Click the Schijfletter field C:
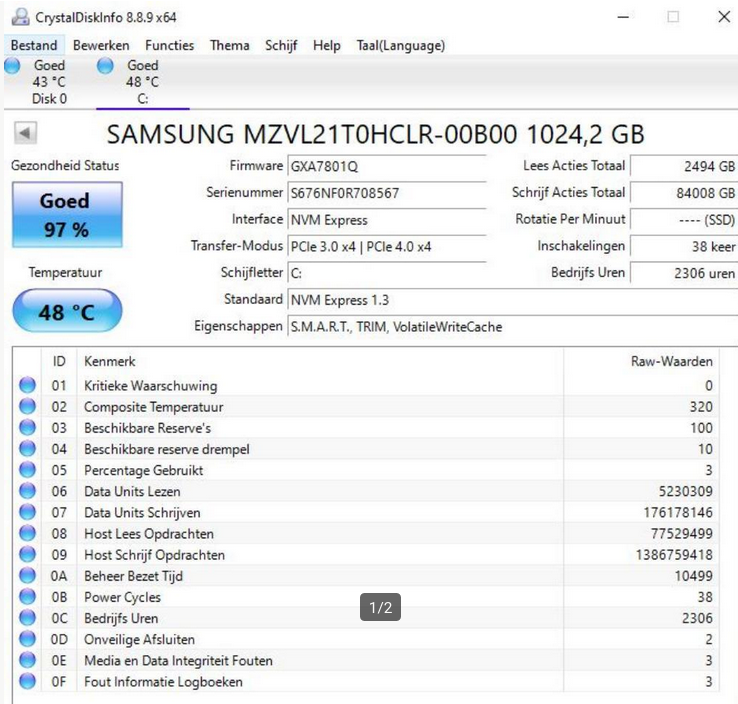This screenshot has width=738, height=704. pos(387,273)
